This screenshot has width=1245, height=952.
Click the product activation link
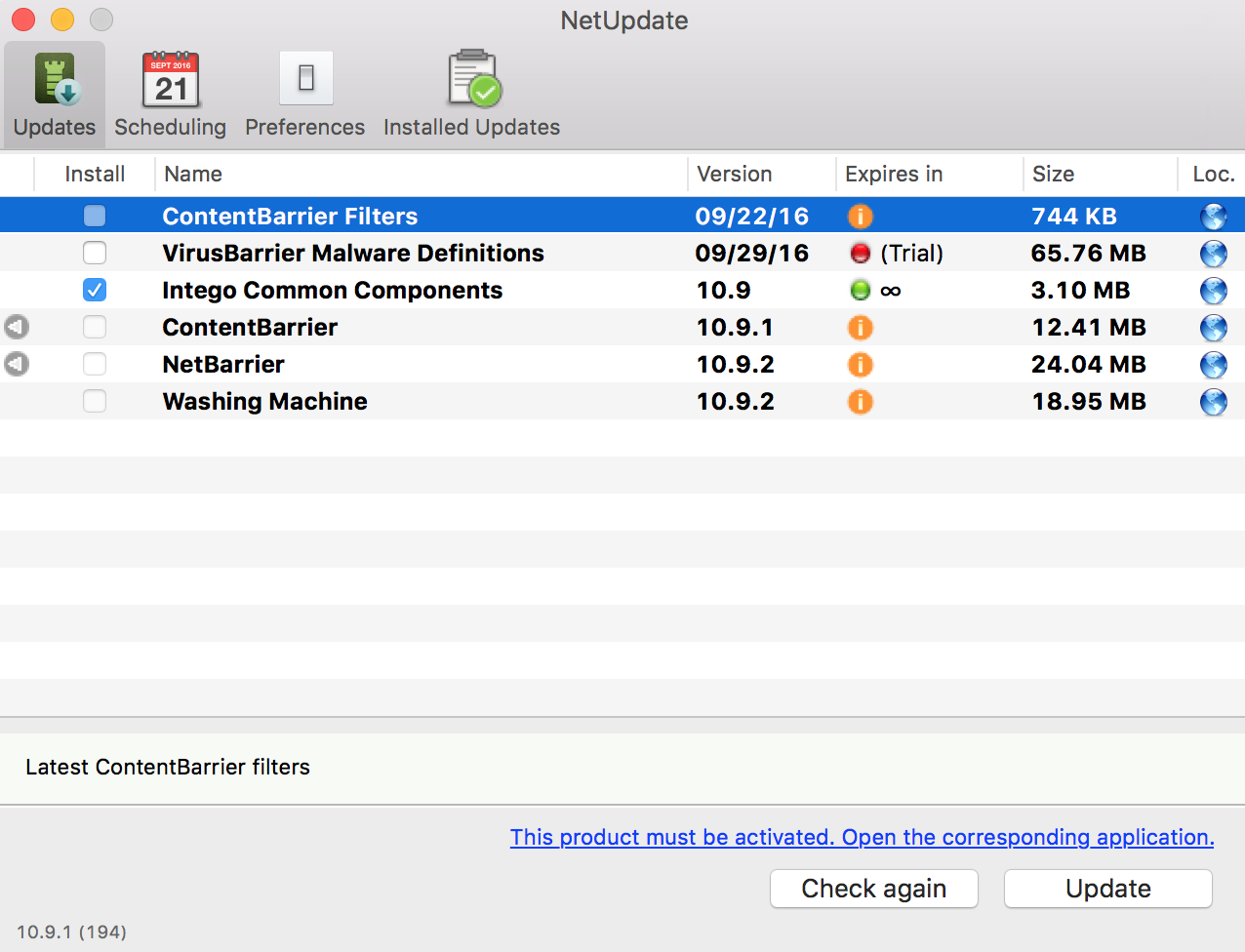click(x=863, y=837)
